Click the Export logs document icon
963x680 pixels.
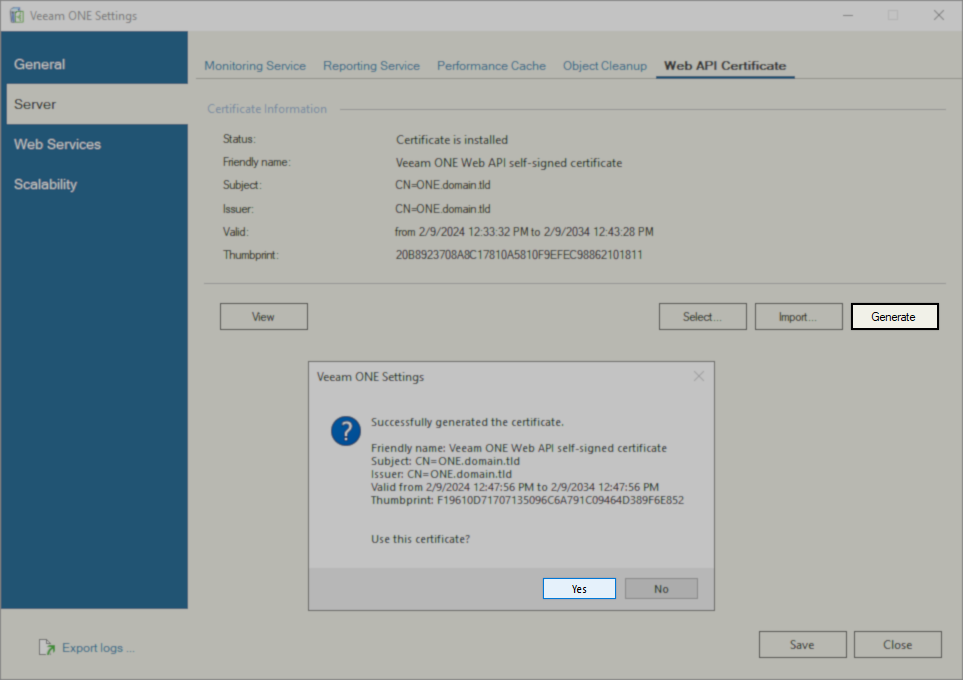tap(47, 647)
